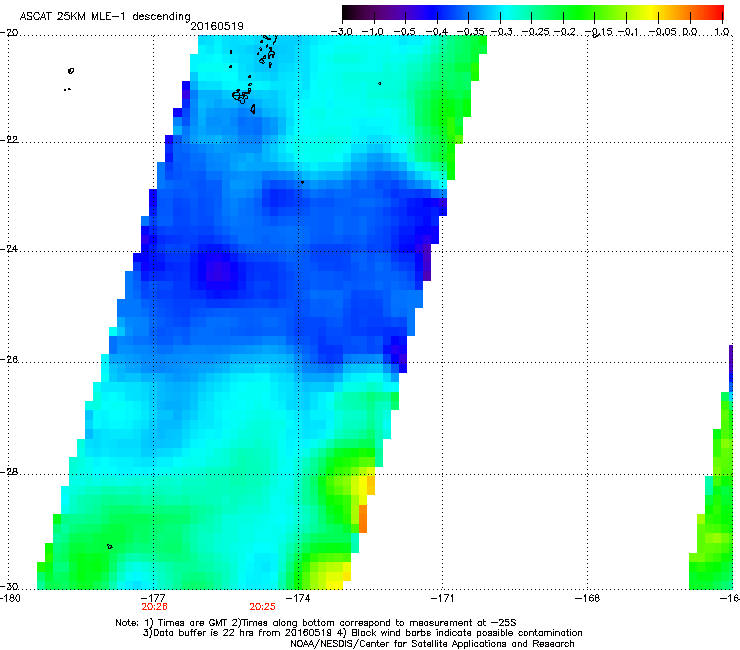Click the -0.1 color bar label

click(x=630, y=32)
